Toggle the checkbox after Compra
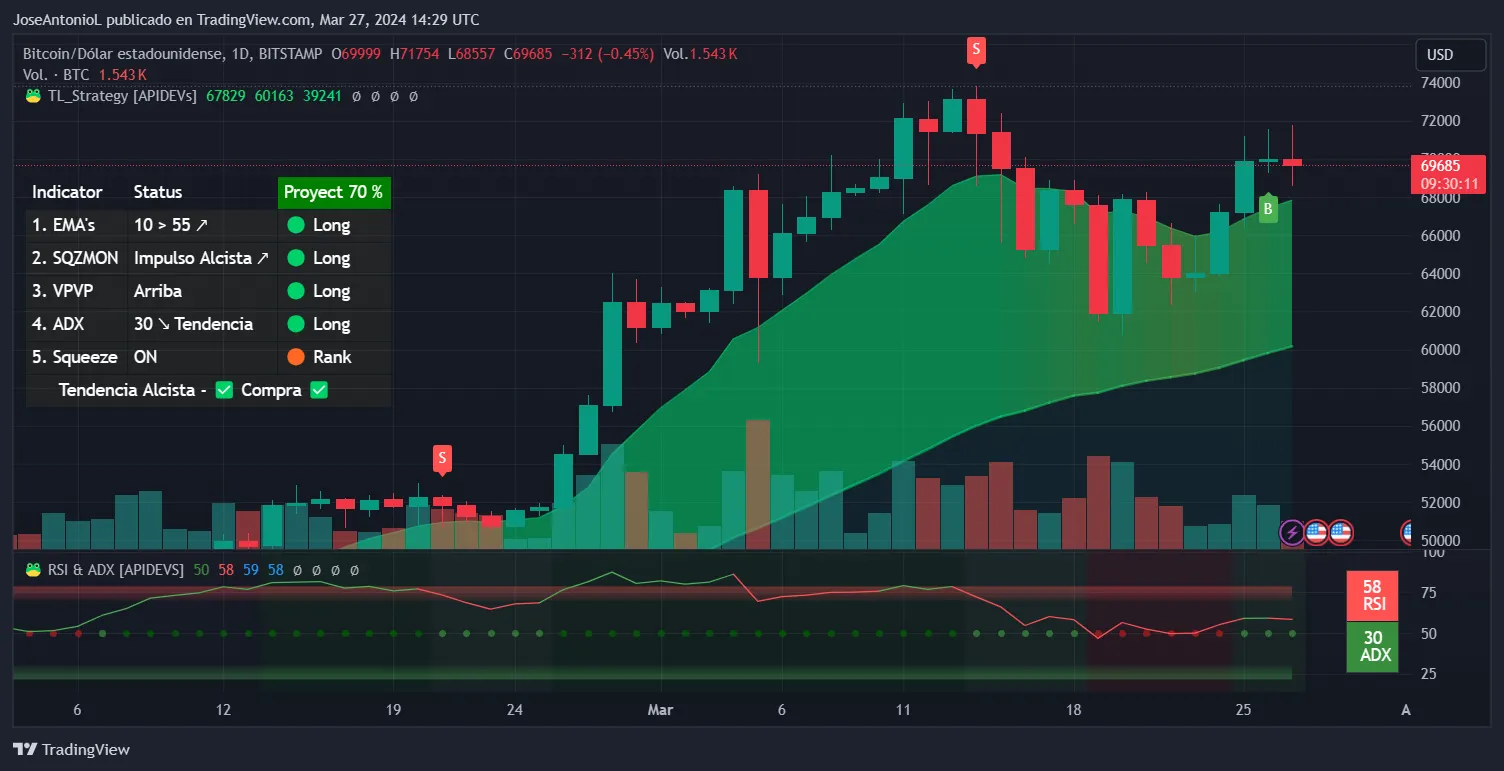 319,390
